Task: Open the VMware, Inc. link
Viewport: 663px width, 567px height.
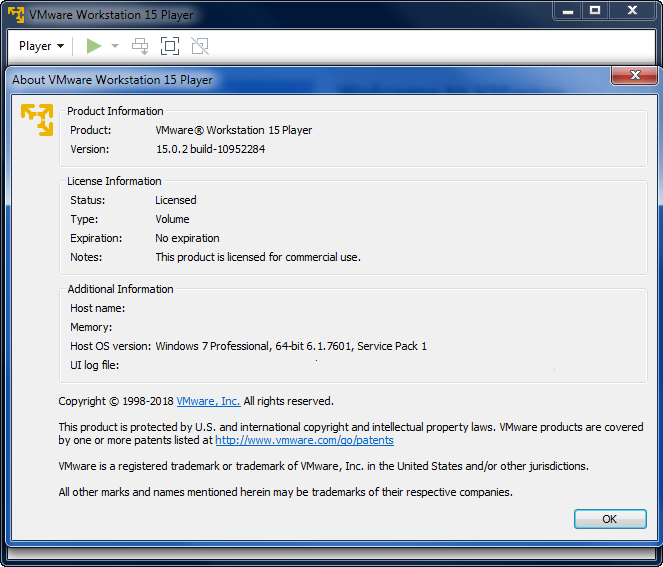Action: click(x=208, y=401)
